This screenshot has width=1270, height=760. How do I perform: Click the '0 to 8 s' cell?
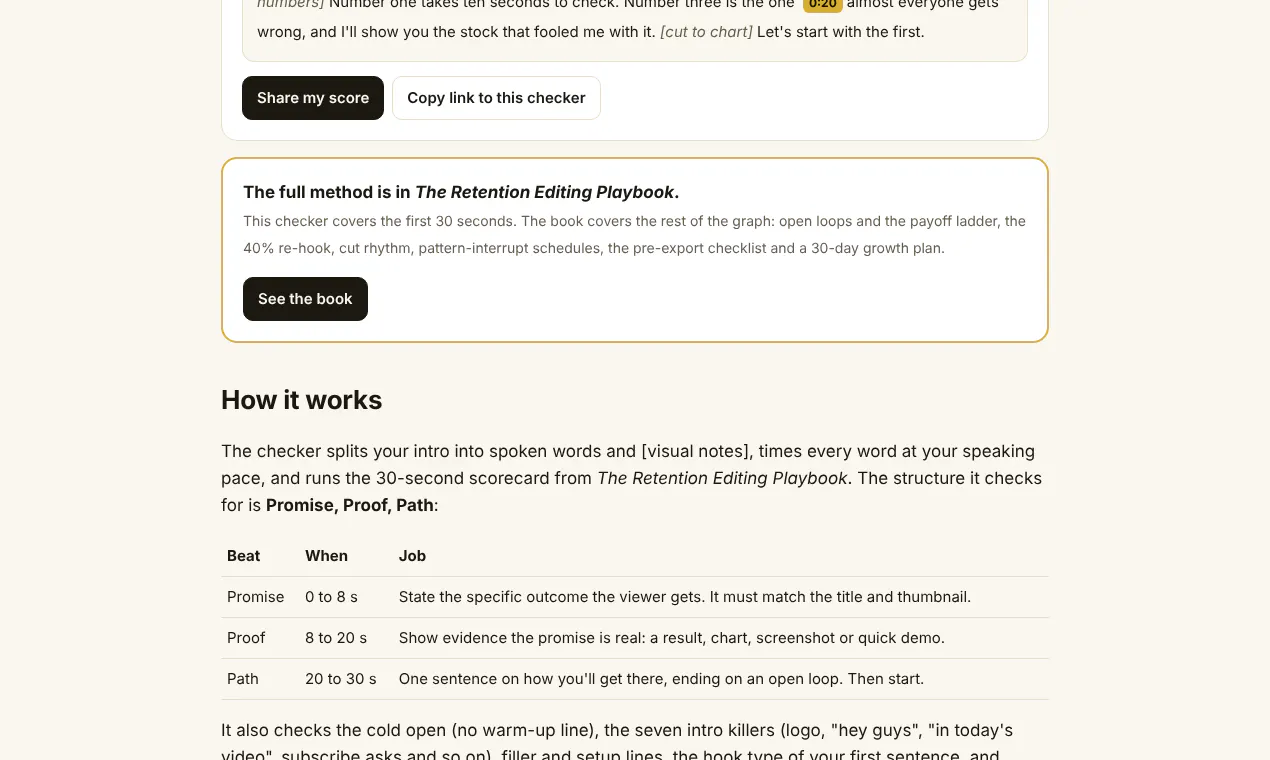[331, 597]
